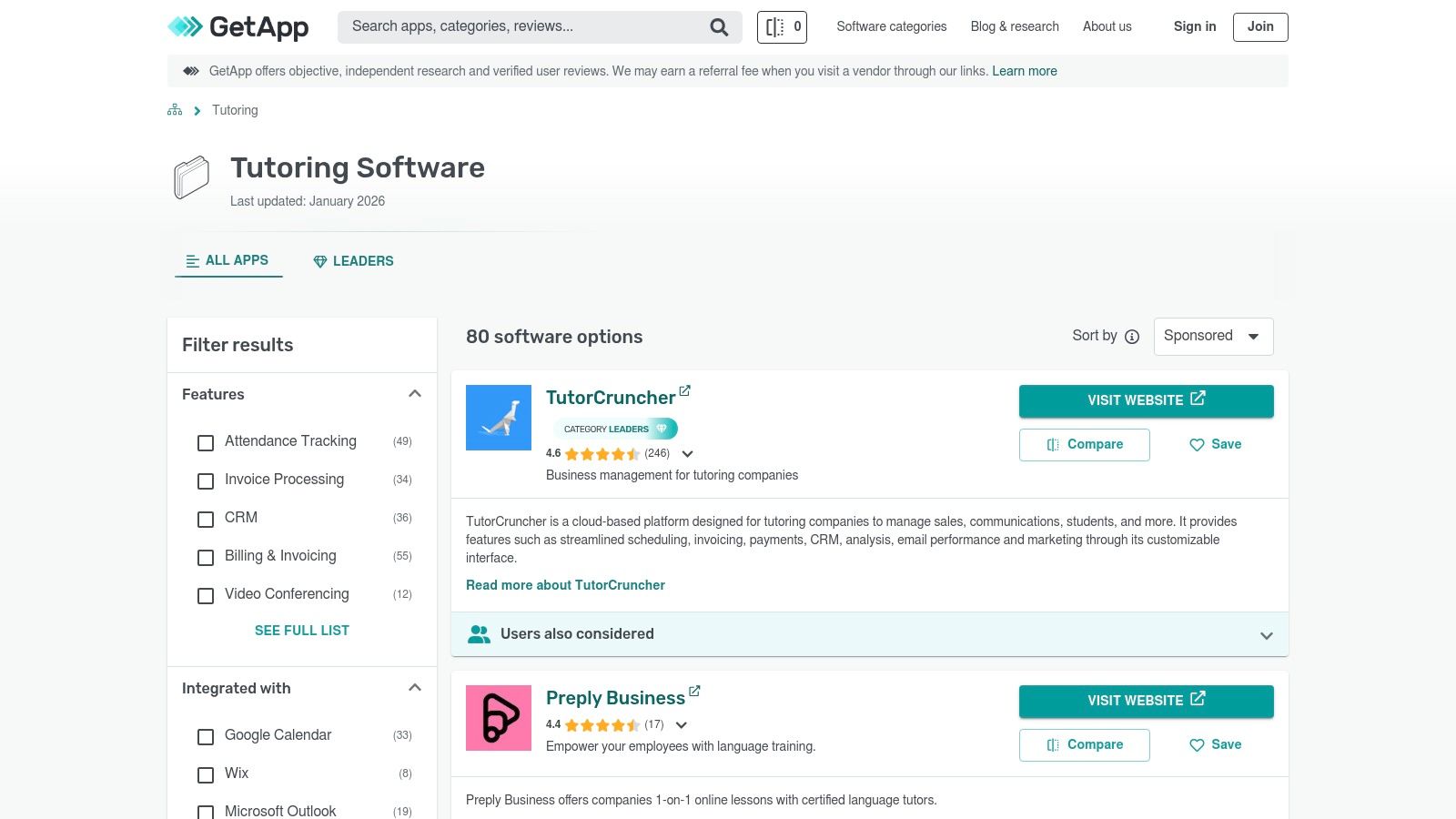1456x819 pixels.
Task: Click the TutorCruncher dinosaur logo thumbnail
Action: 499,417
